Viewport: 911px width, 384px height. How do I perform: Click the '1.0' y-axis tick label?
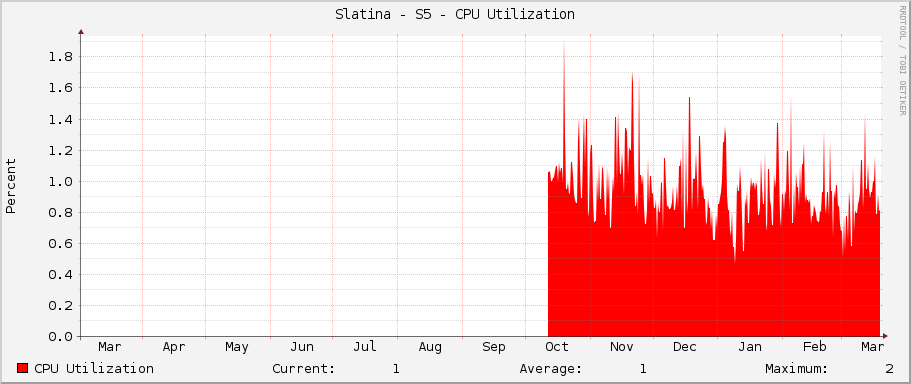pyautogui.click(x=60, y=181)
